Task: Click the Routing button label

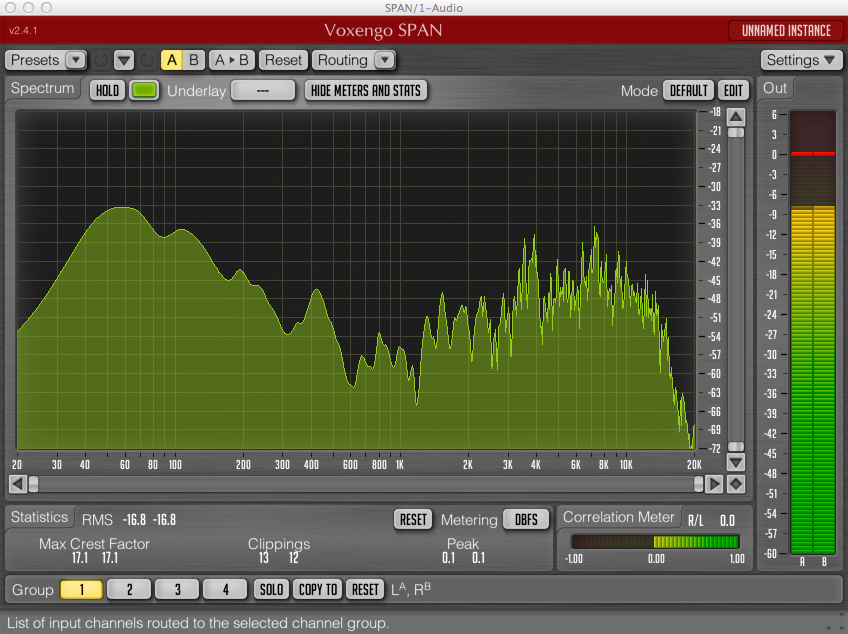Action: pyautogui.click(x=342, y=60)
